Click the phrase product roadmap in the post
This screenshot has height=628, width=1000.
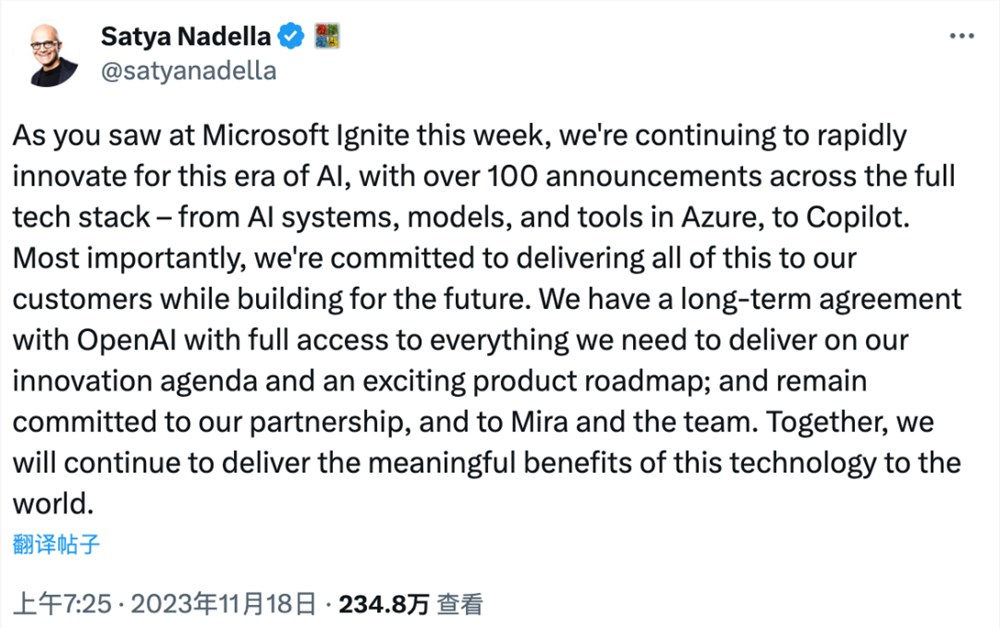591,382
